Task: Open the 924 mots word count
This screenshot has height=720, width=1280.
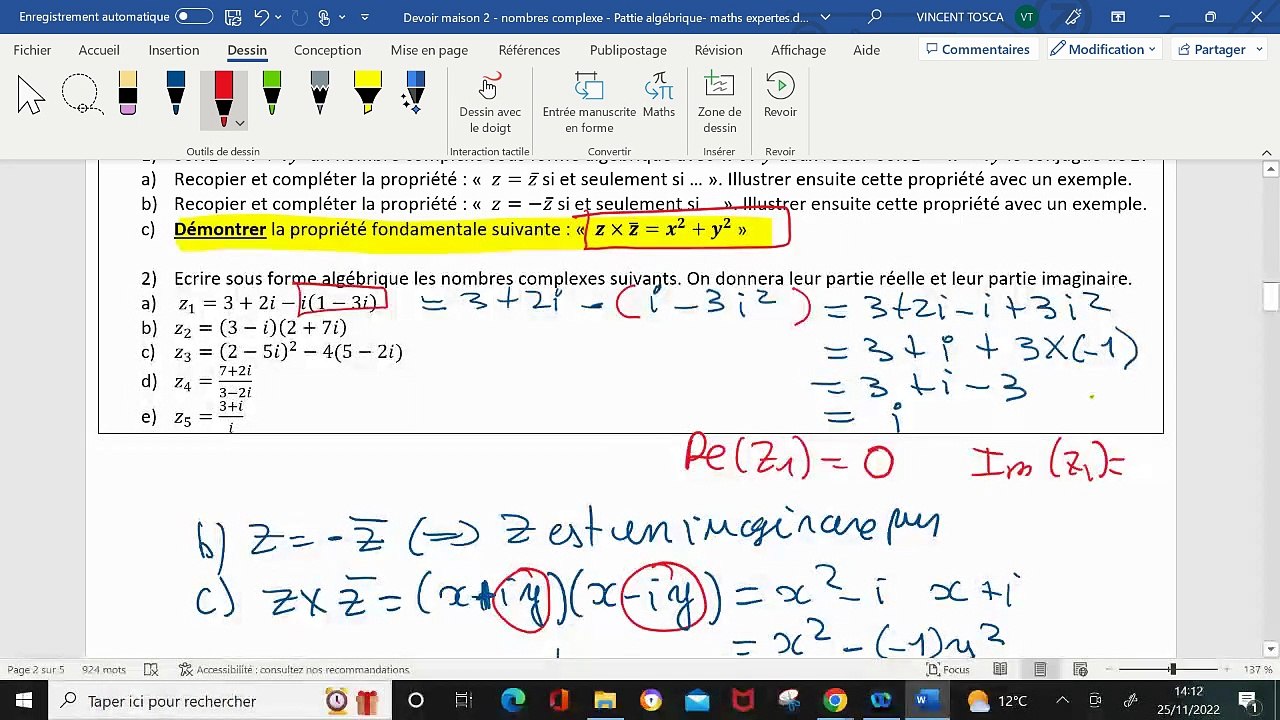Action: pyautogui.click(x=104, y=670)
